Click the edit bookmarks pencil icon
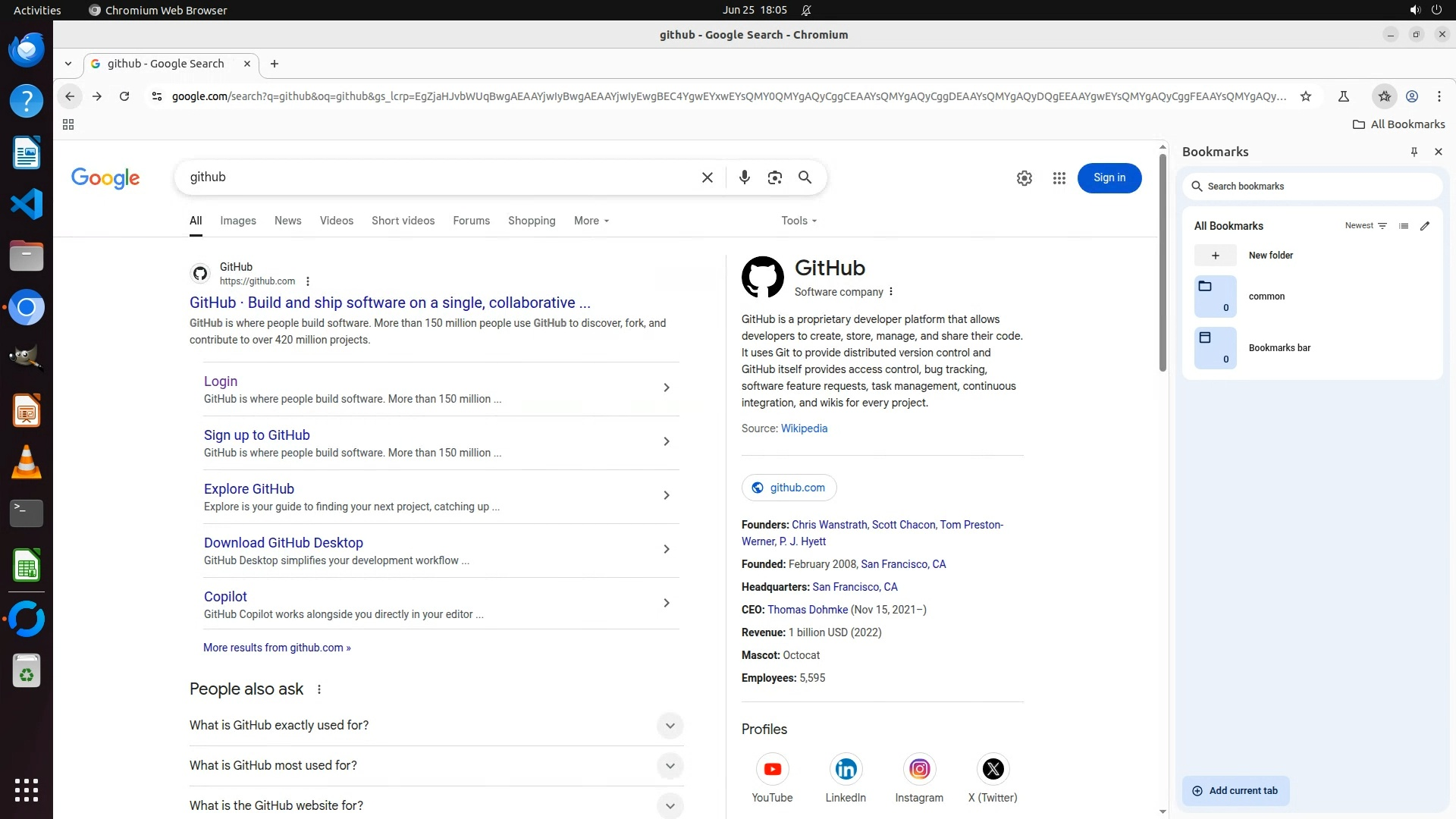Screen dimensions: 1456x819 point(1425,226)
